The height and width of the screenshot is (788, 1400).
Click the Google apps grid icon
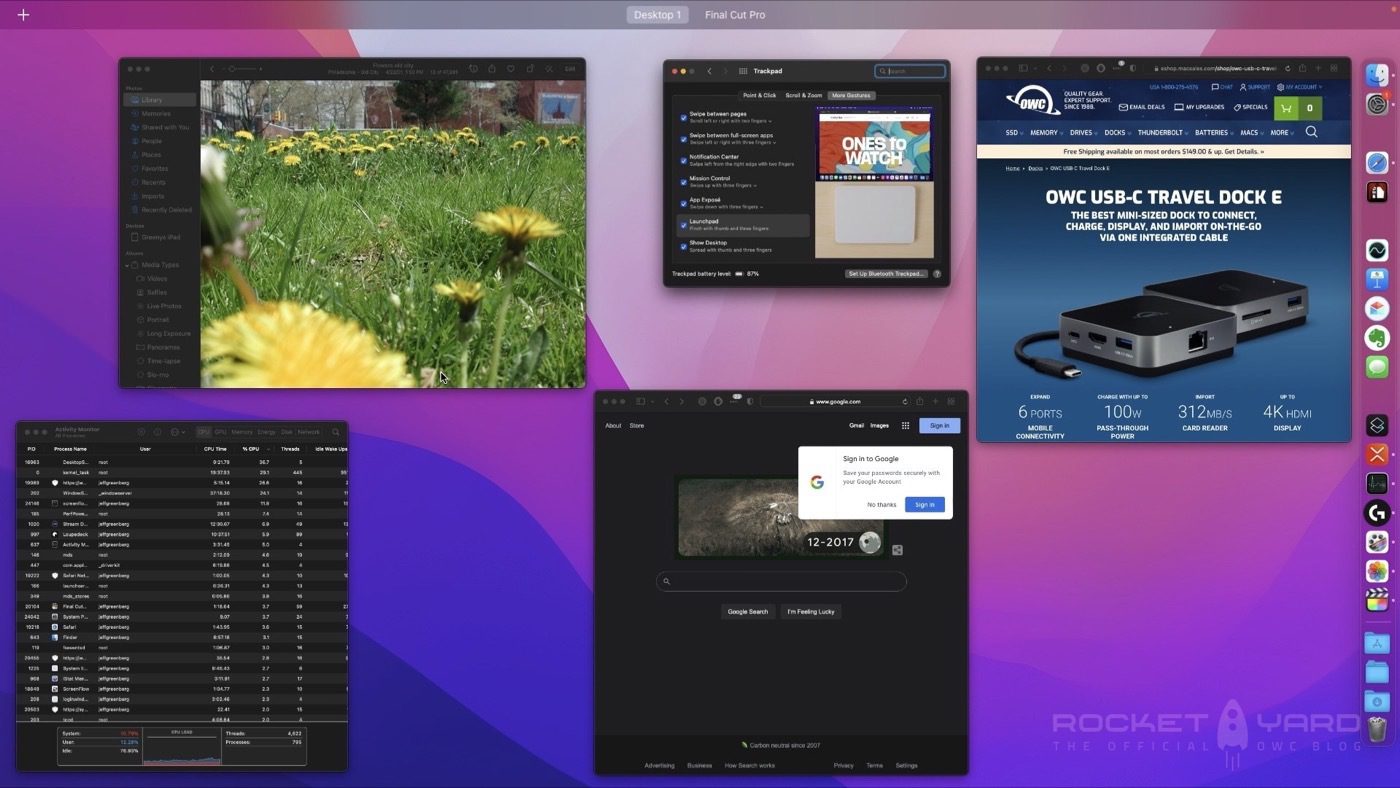pyautogui.click(x=905, y=426)
